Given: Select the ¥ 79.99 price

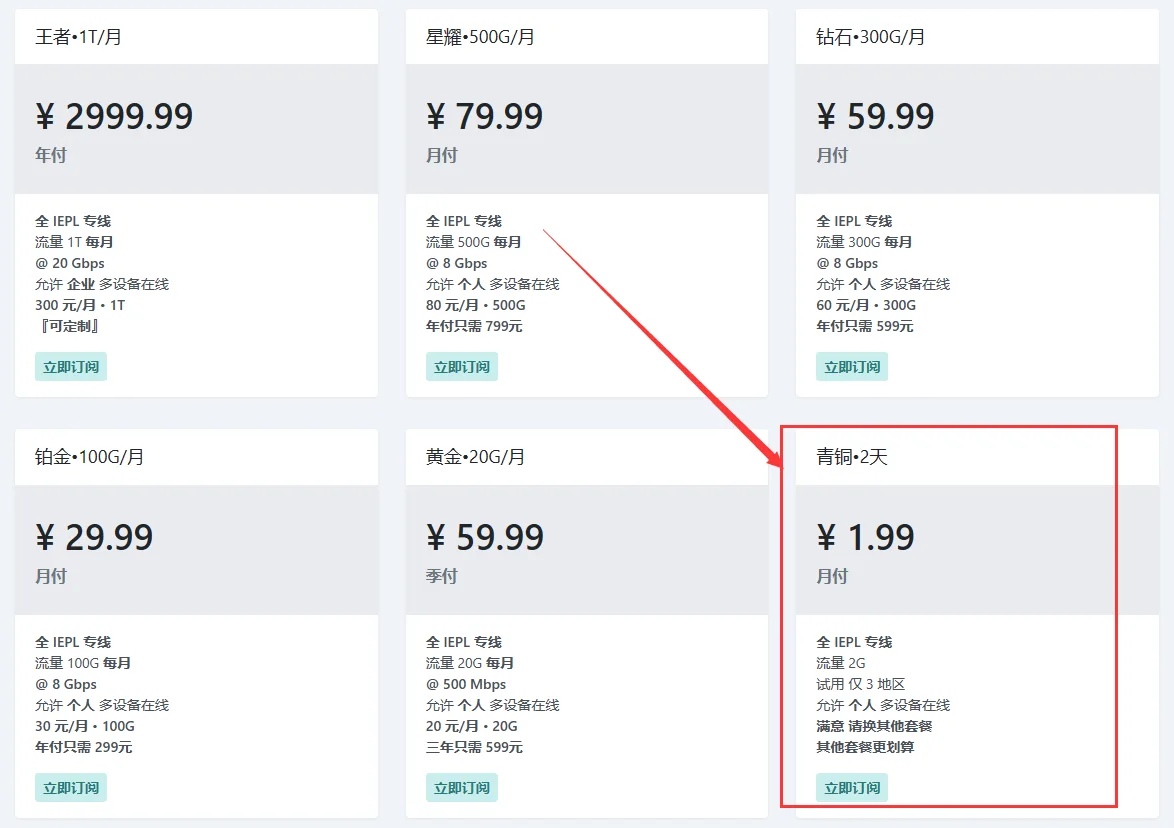Looking at the screenshot, I should 484,117.
